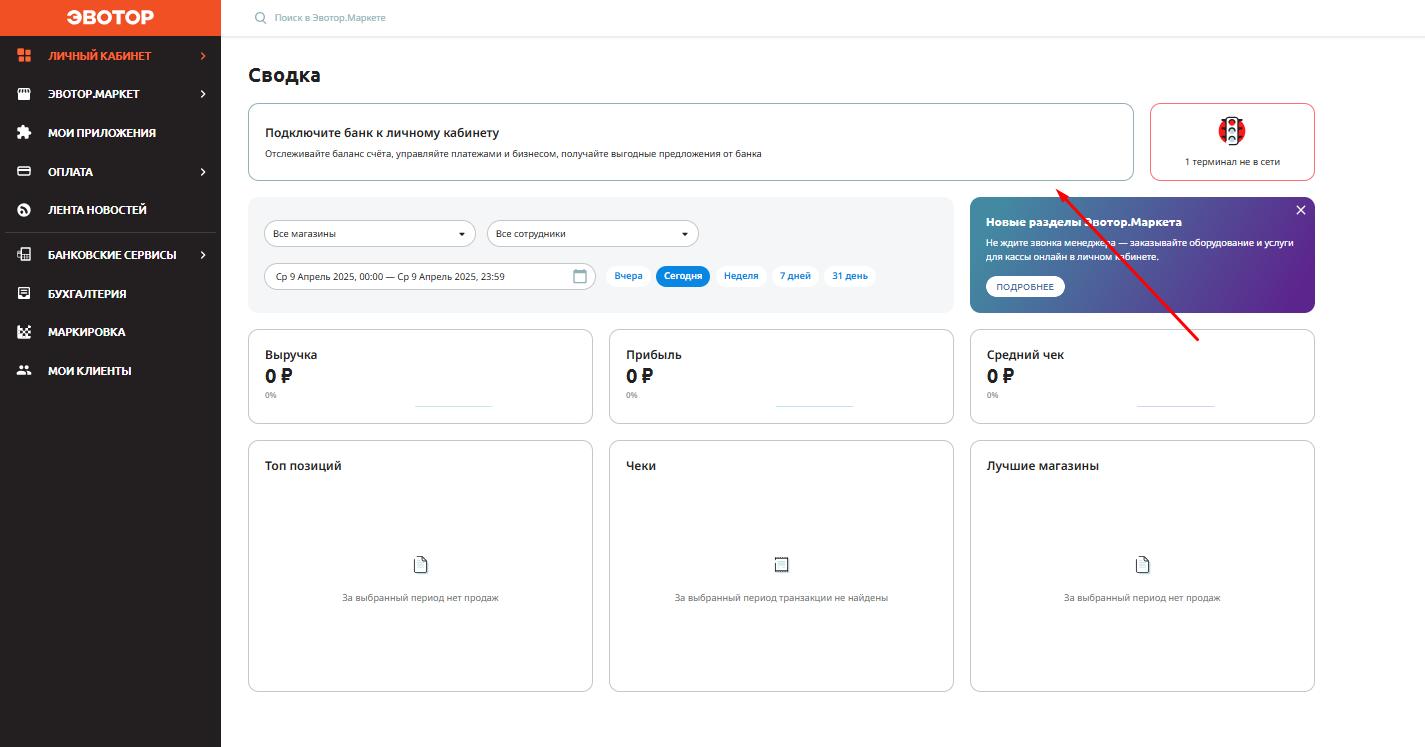
Task: Open the Все магазины dropdown
Action: click(x=370, y=234)
